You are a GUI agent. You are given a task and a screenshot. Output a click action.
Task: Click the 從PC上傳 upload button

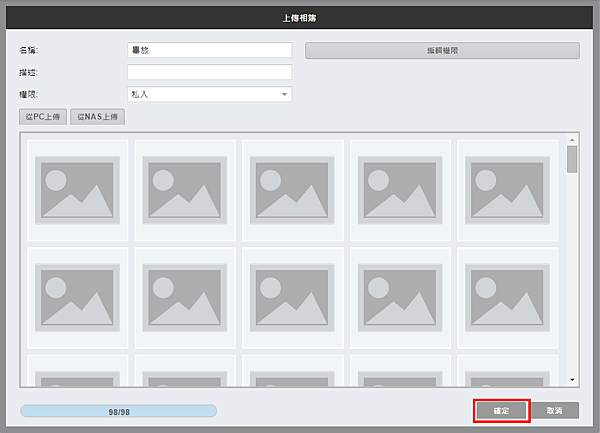(43, 117)
